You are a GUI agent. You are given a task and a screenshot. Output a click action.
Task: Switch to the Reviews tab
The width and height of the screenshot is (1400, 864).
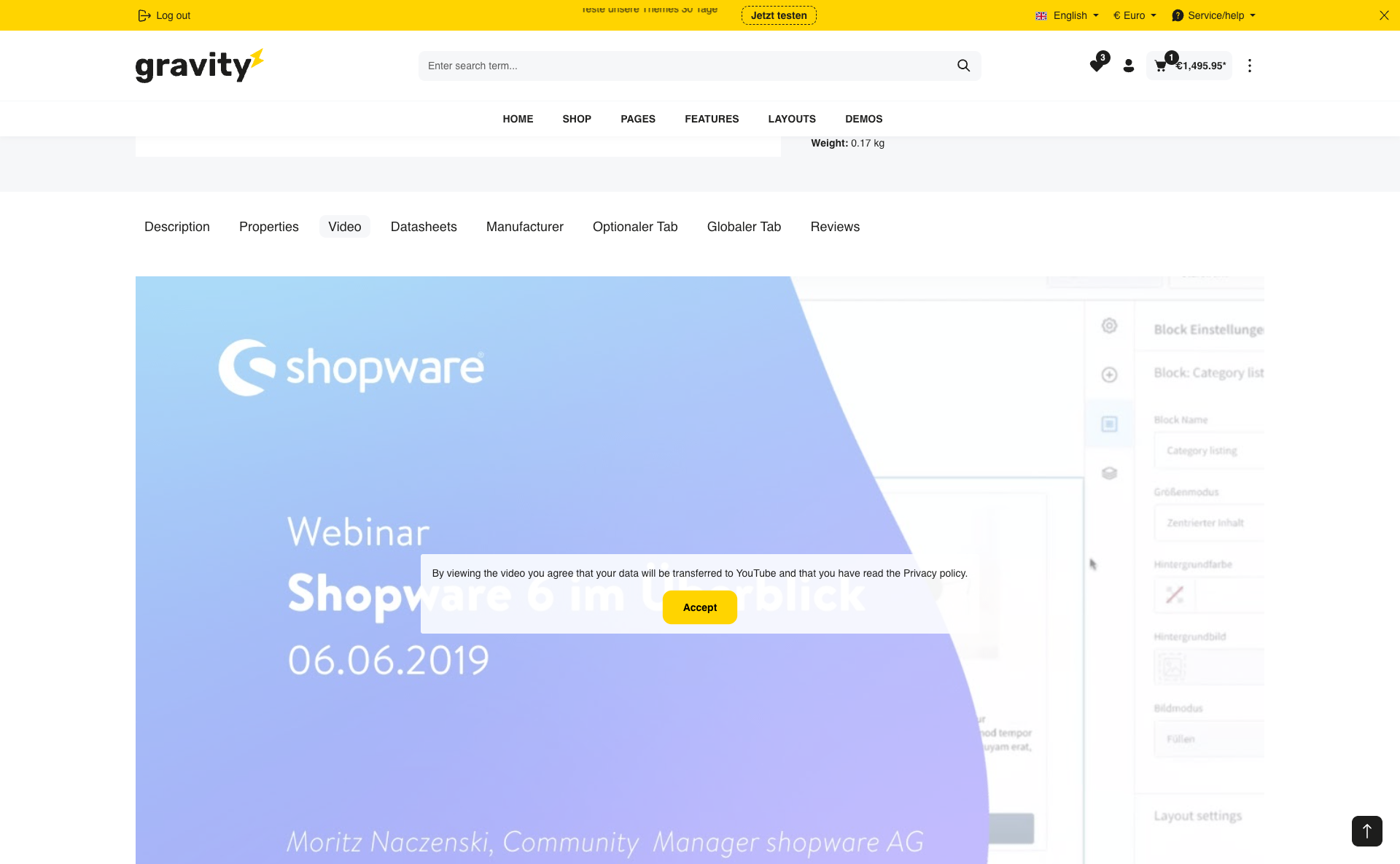pos(835,227)
